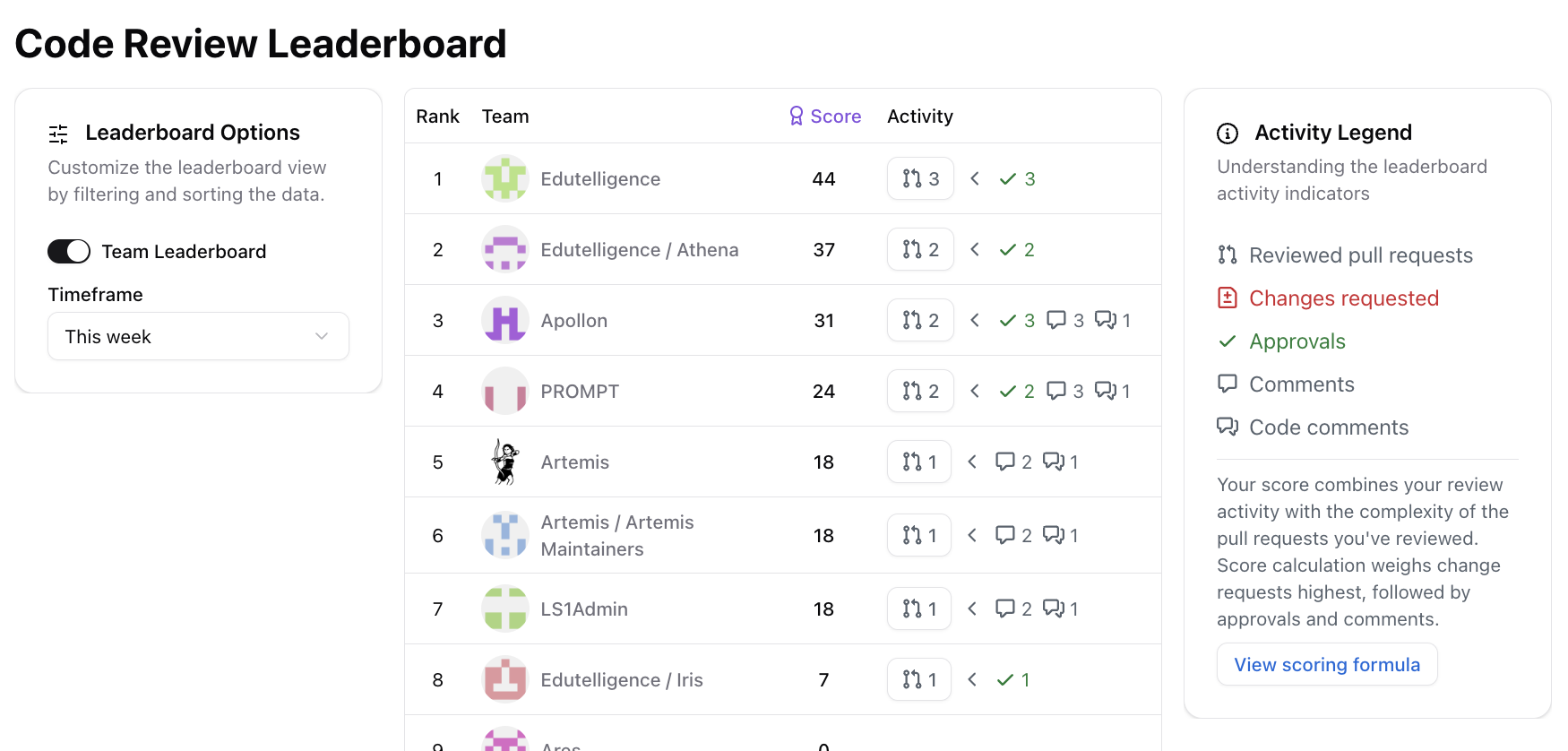Image resolution: width=1568 pixels, height=751 pixels.
Task: Click the Artemis archer avatar
Action: click(504, 462)
